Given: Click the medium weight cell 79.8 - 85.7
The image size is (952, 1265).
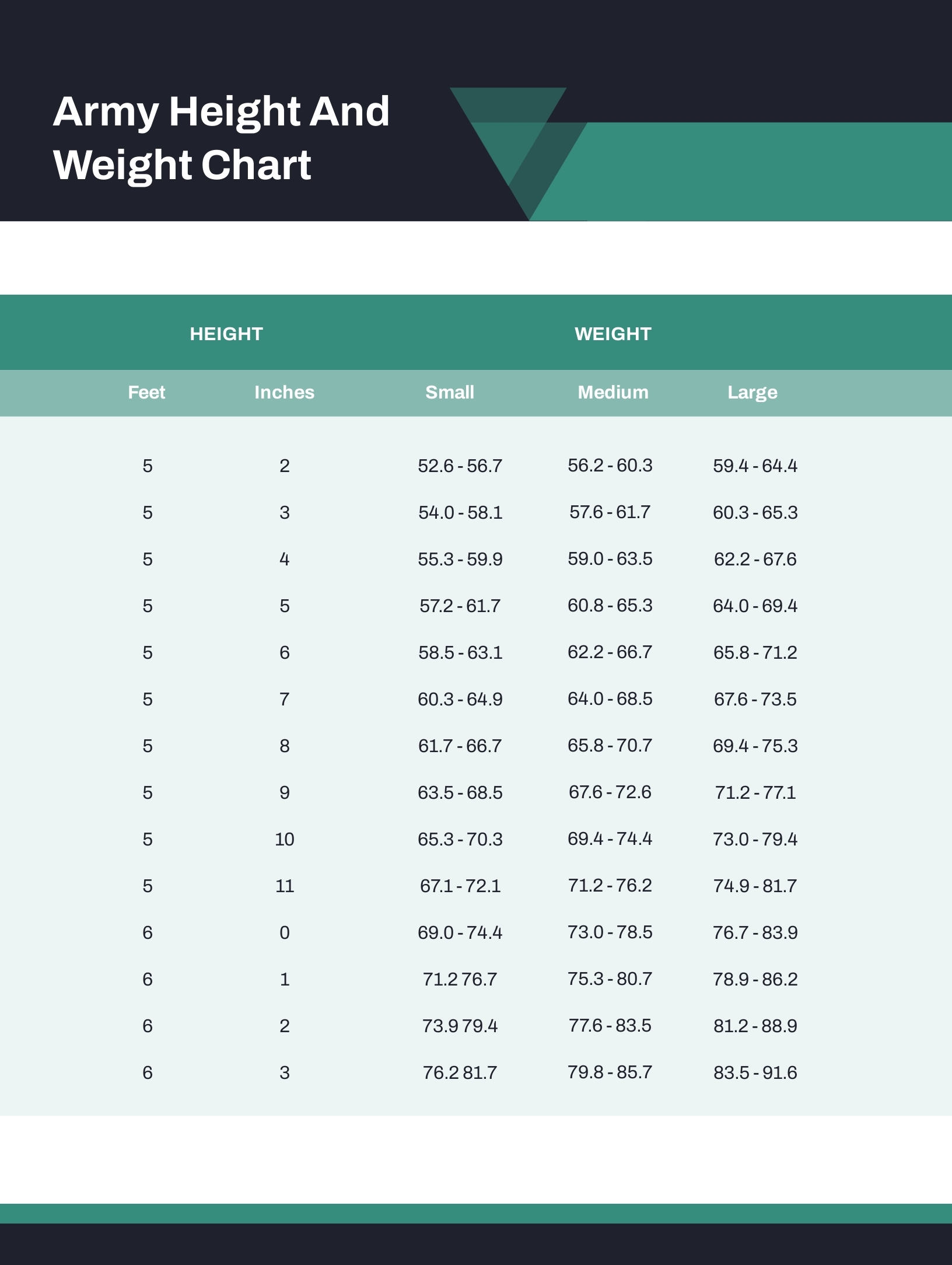Looking at the screenshot, I should click(610, 1072).
